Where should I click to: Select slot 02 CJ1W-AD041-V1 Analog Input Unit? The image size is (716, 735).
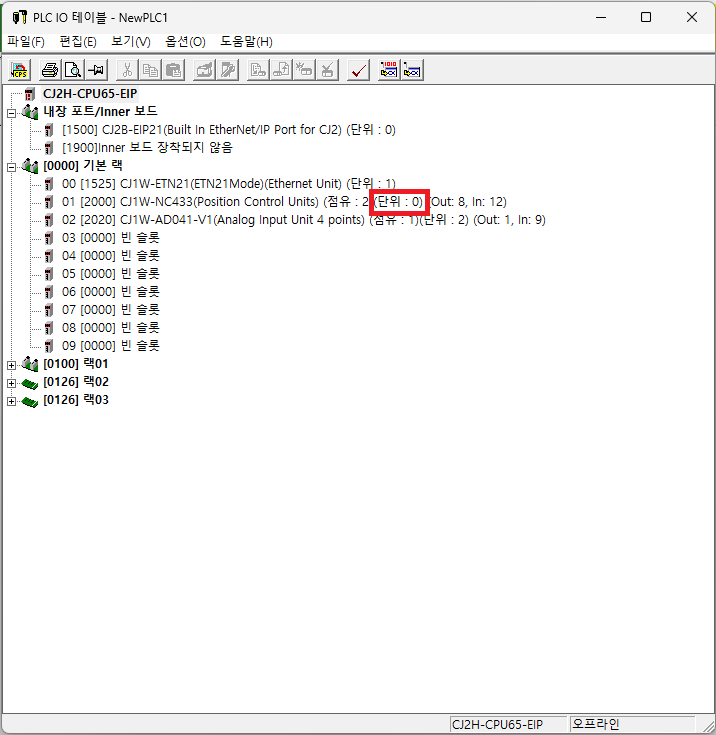[x=304, y=220]
